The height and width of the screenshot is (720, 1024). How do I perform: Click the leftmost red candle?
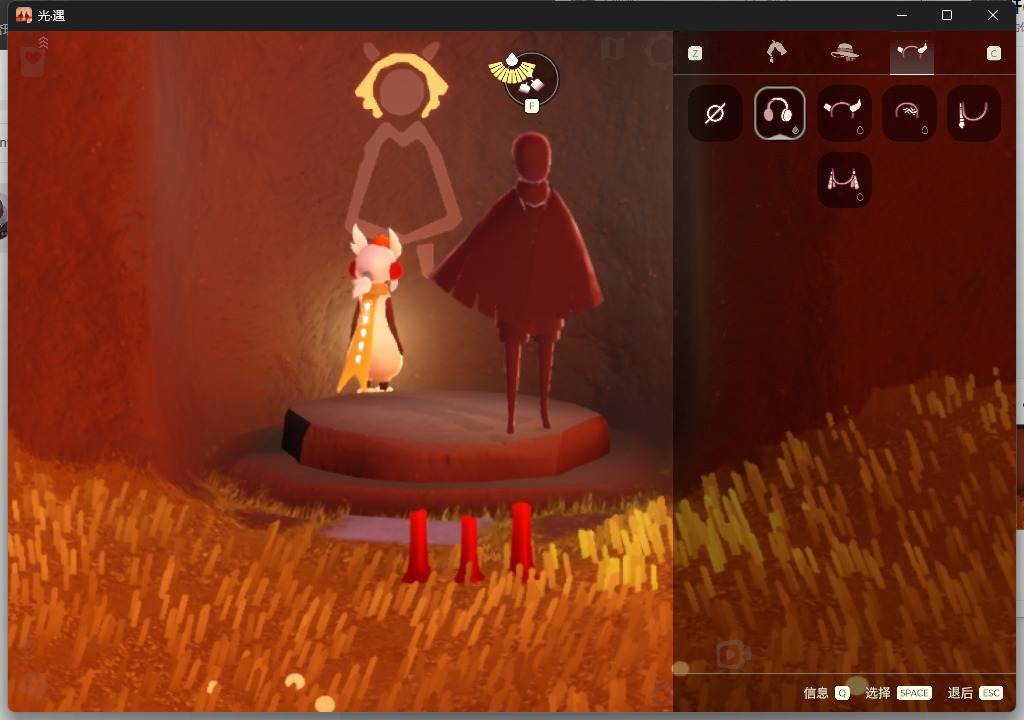click(x=417, y=546)
